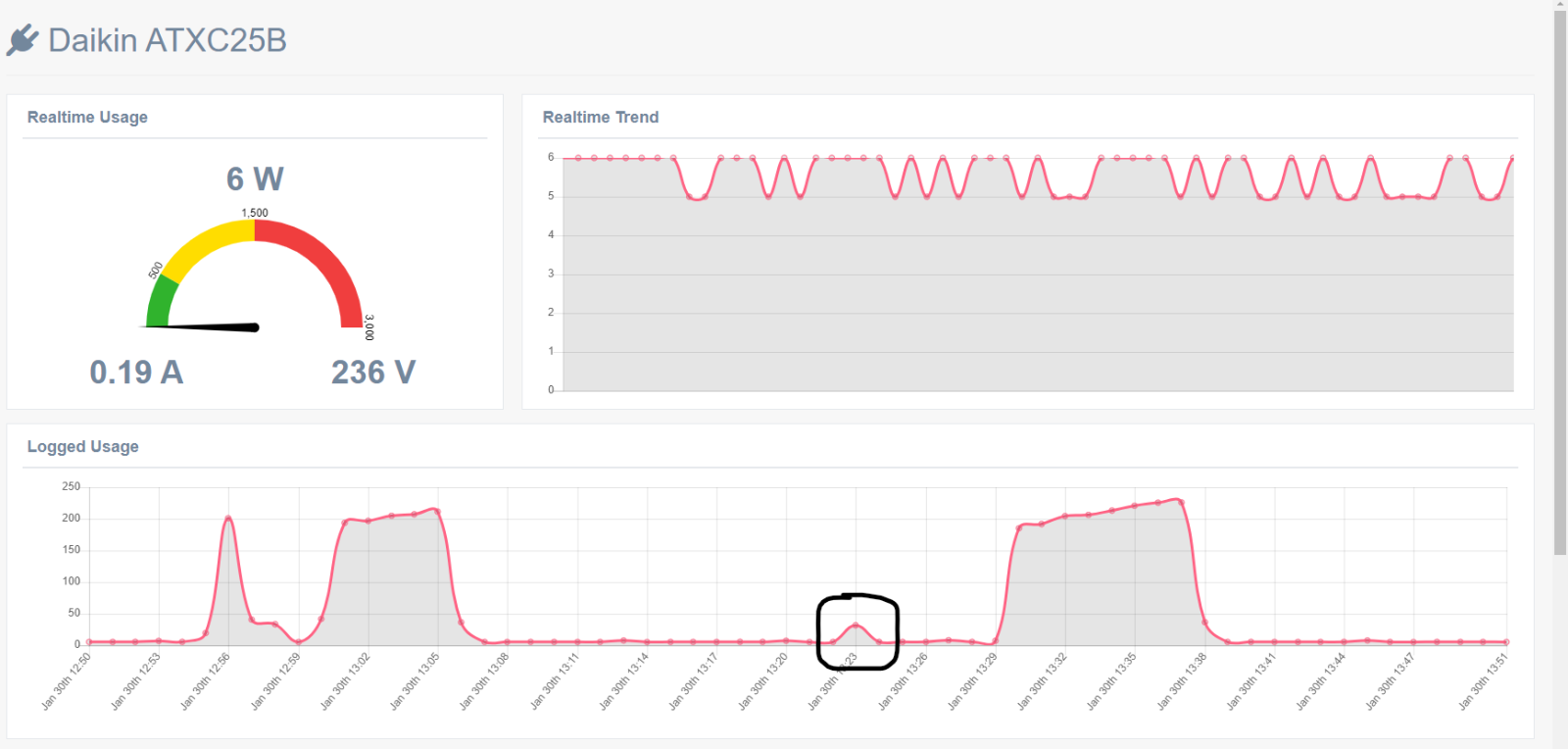Click the Jan 30th 13:02 axis label
This screenshot has height=749, width=1568.
click(345, 681)
